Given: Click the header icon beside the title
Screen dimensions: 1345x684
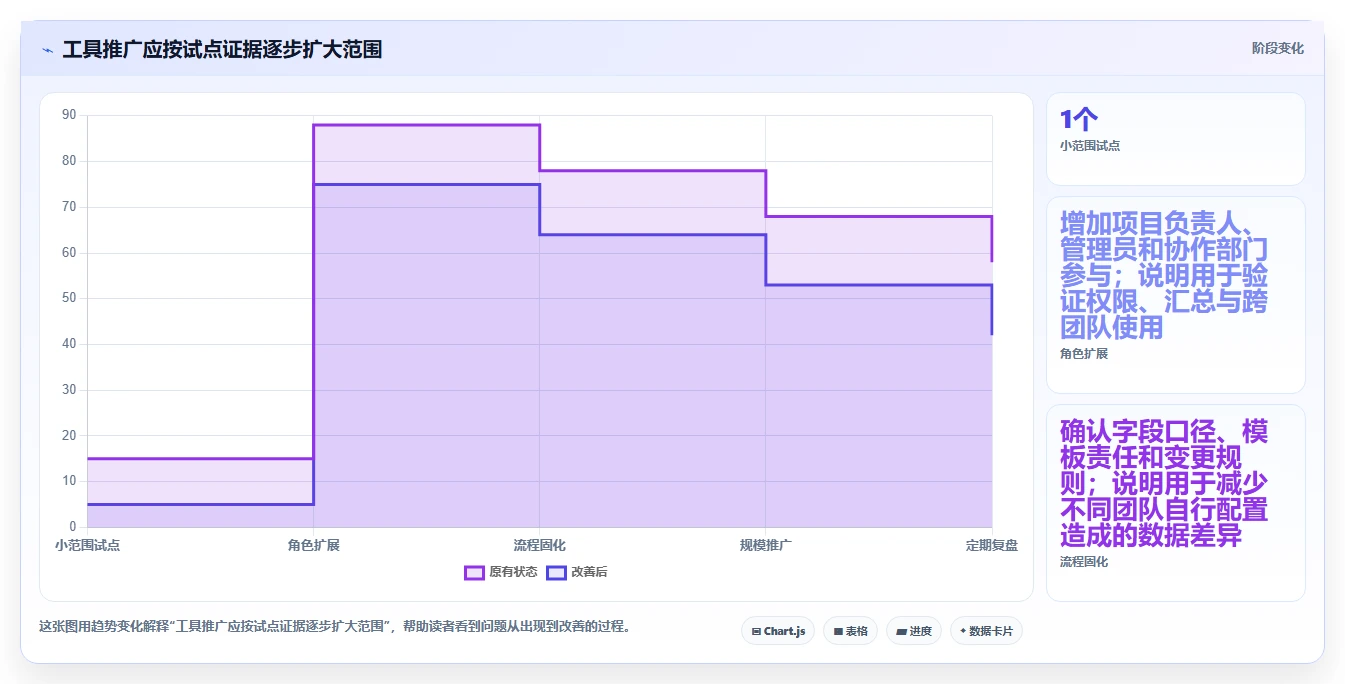Looking at the screenshot, I should (48, 50).
